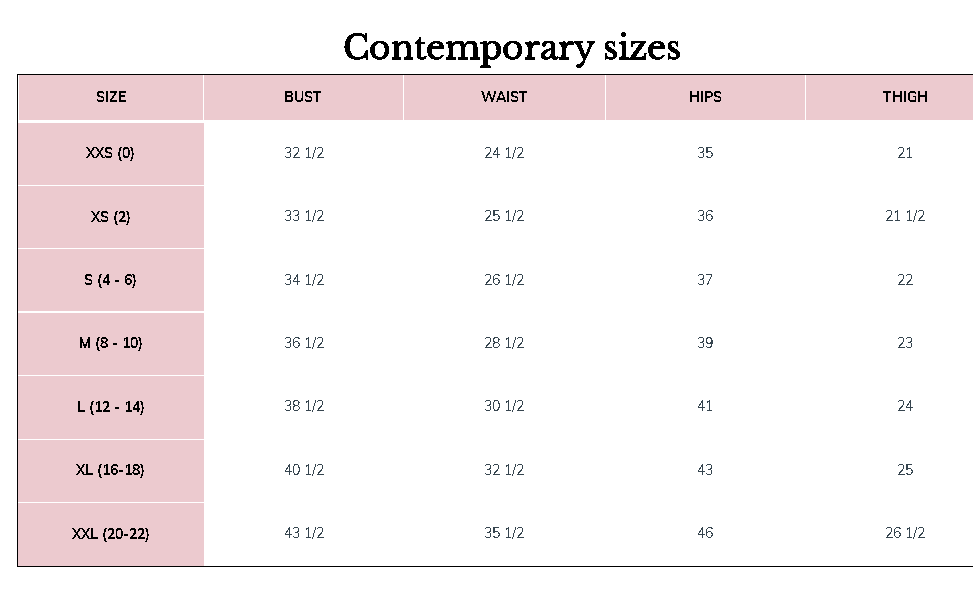Select the waist value for size M
The width and height of the screenshot is (973, 590).
[504, 343]
